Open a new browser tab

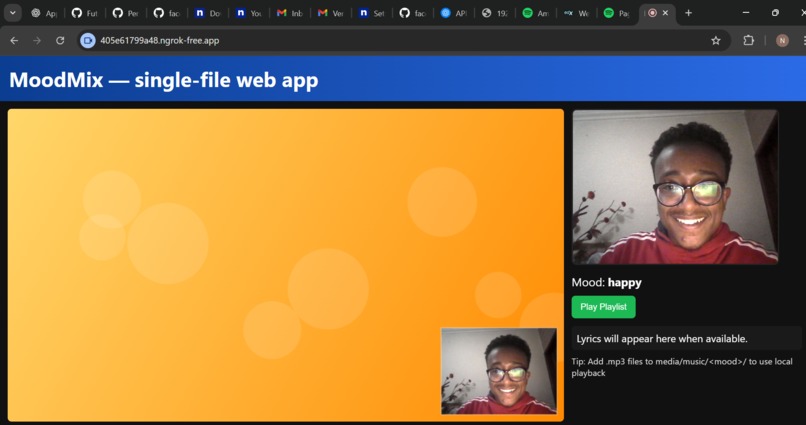tap(688, 13)
